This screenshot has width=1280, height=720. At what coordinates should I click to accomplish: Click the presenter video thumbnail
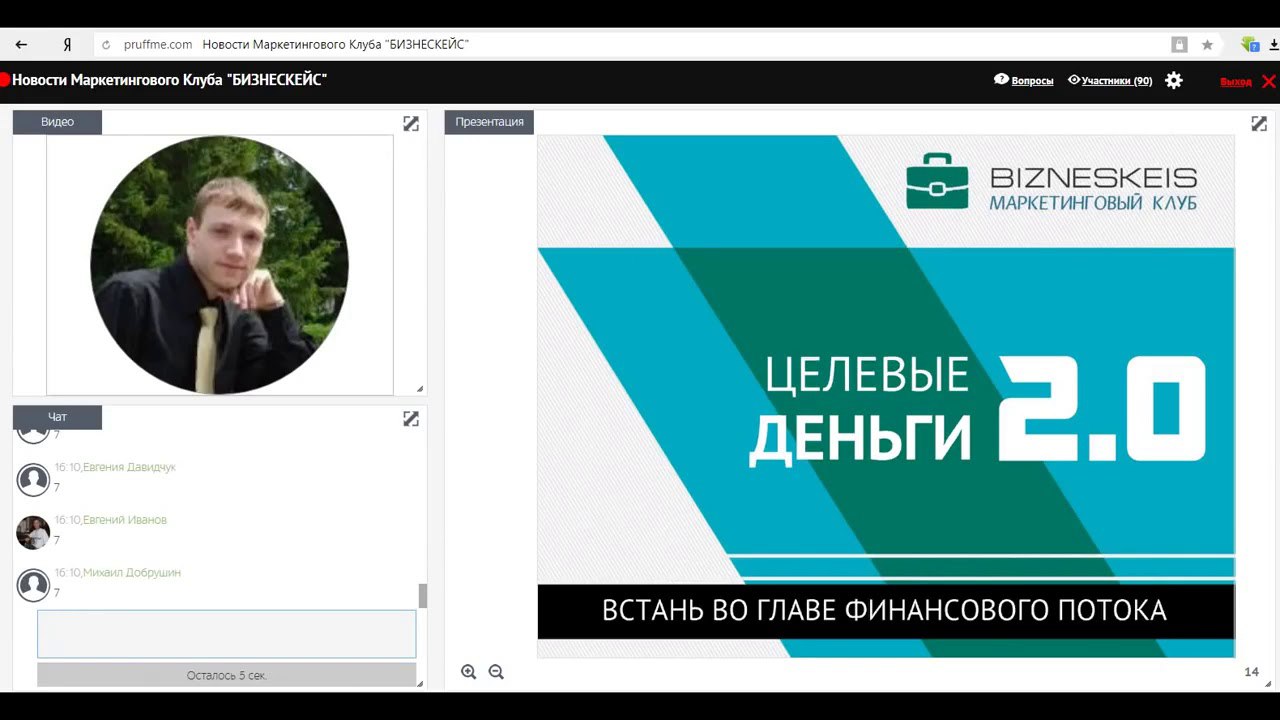tap(219, 265)
